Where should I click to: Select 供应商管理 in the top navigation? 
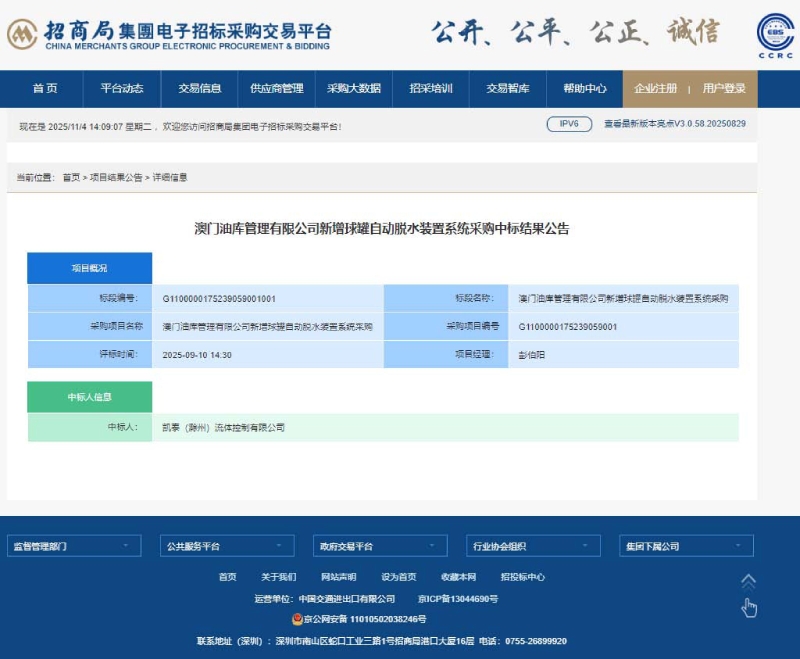tap(277, 89)
